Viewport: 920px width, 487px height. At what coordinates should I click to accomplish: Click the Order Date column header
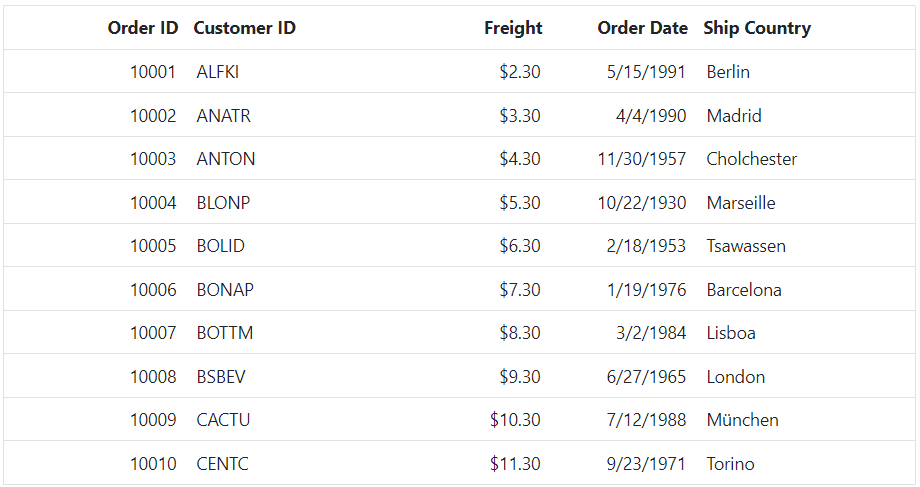pyautogui.click(x=642, y=28)
